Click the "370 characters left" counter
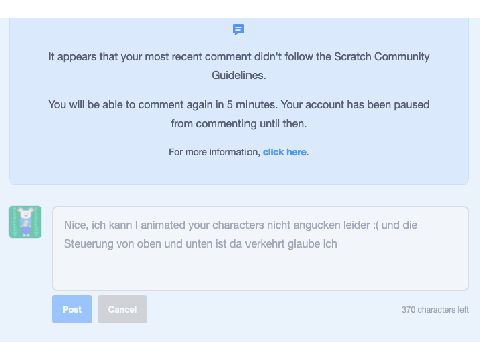480x360 pixels. click(435, 310)
